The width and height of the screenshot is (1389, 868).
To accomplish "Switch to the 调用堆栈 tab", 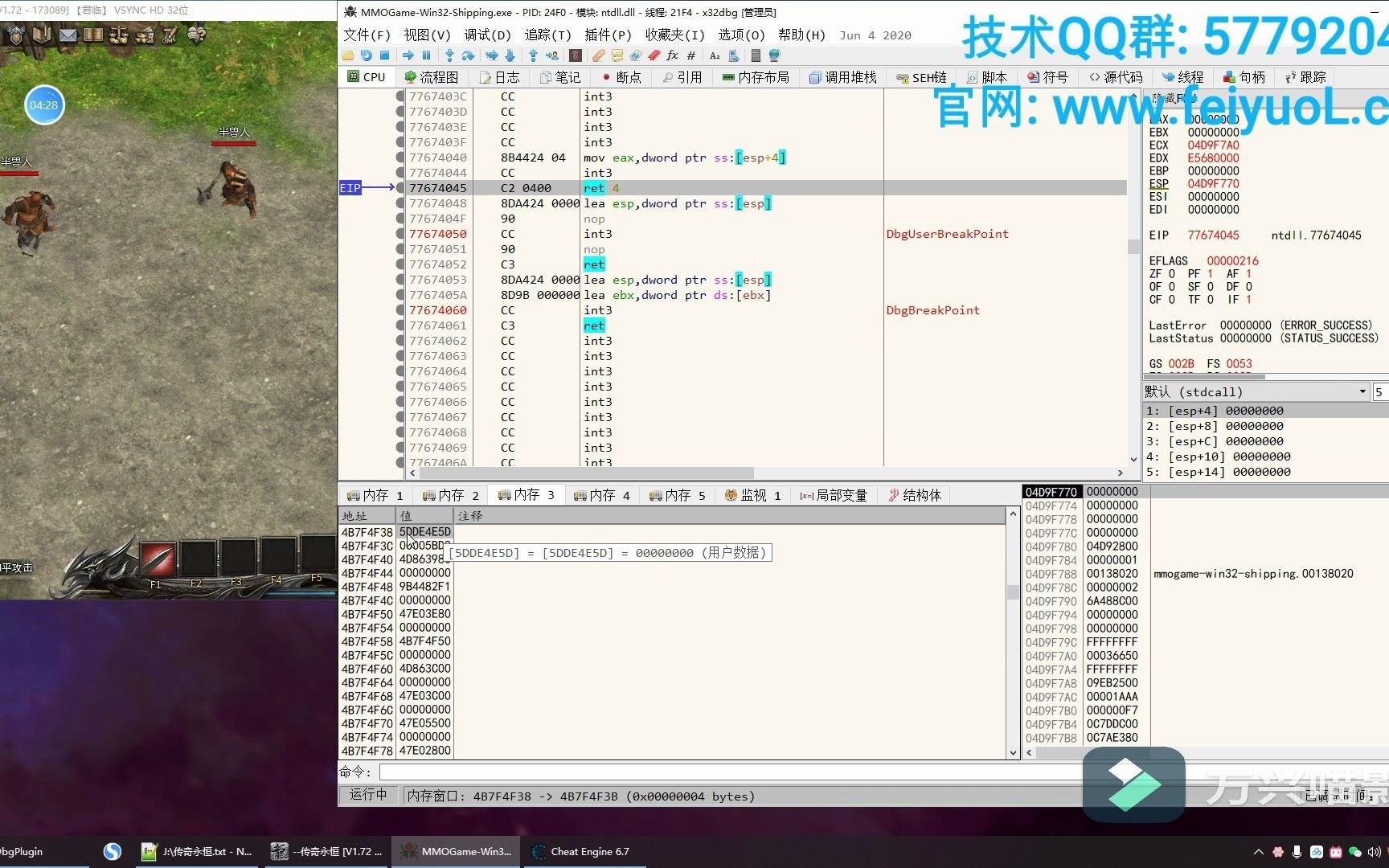I will pyautogui.click(x=843, y=77).
